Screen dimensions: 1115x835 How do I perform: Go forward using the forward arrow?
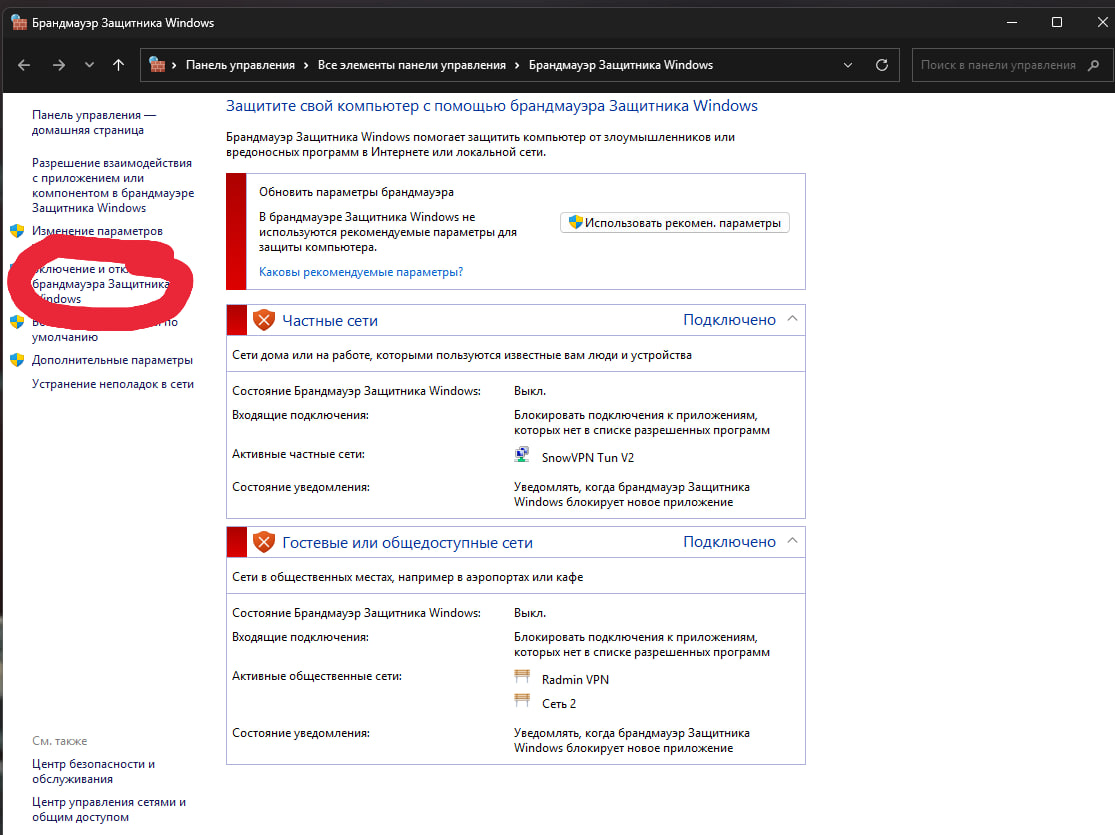pyautogui.click(x=58, y=65)
